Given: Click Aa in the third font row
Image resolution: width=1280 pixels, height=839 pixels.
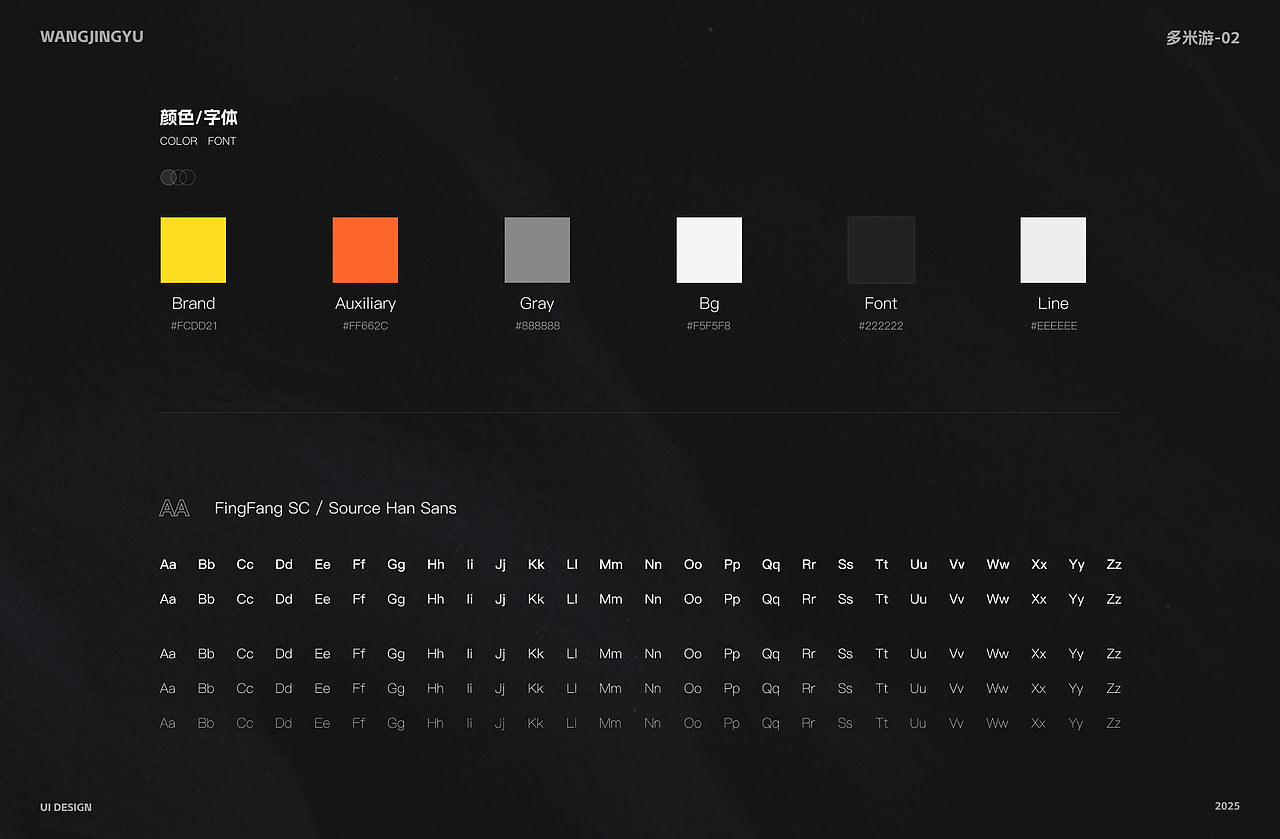Looking at the screenshot, I should click(x=168, y=654).
